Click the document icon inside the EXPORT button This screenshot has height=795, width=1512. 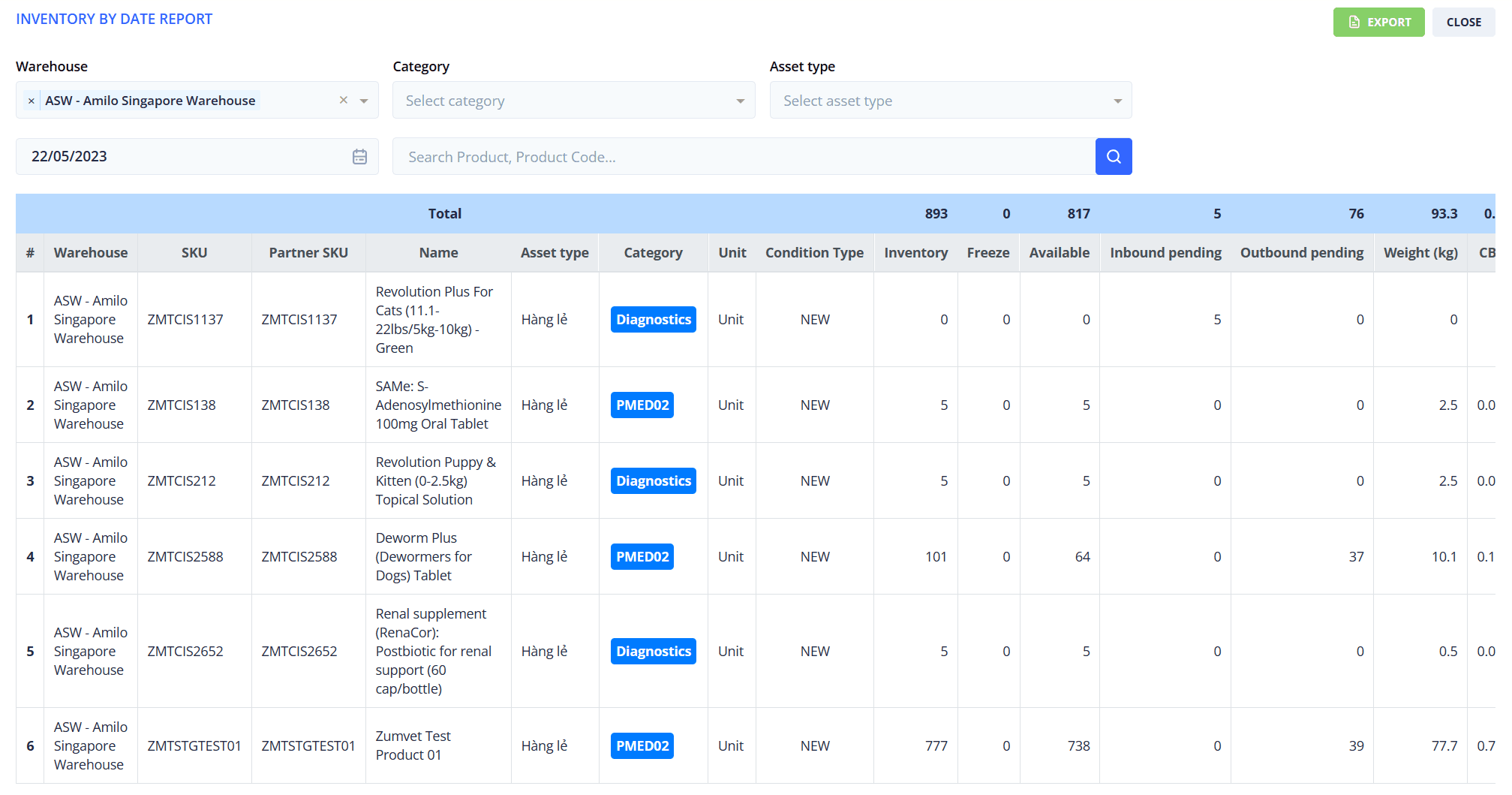pyautogui.click(x=1354, y=22)
